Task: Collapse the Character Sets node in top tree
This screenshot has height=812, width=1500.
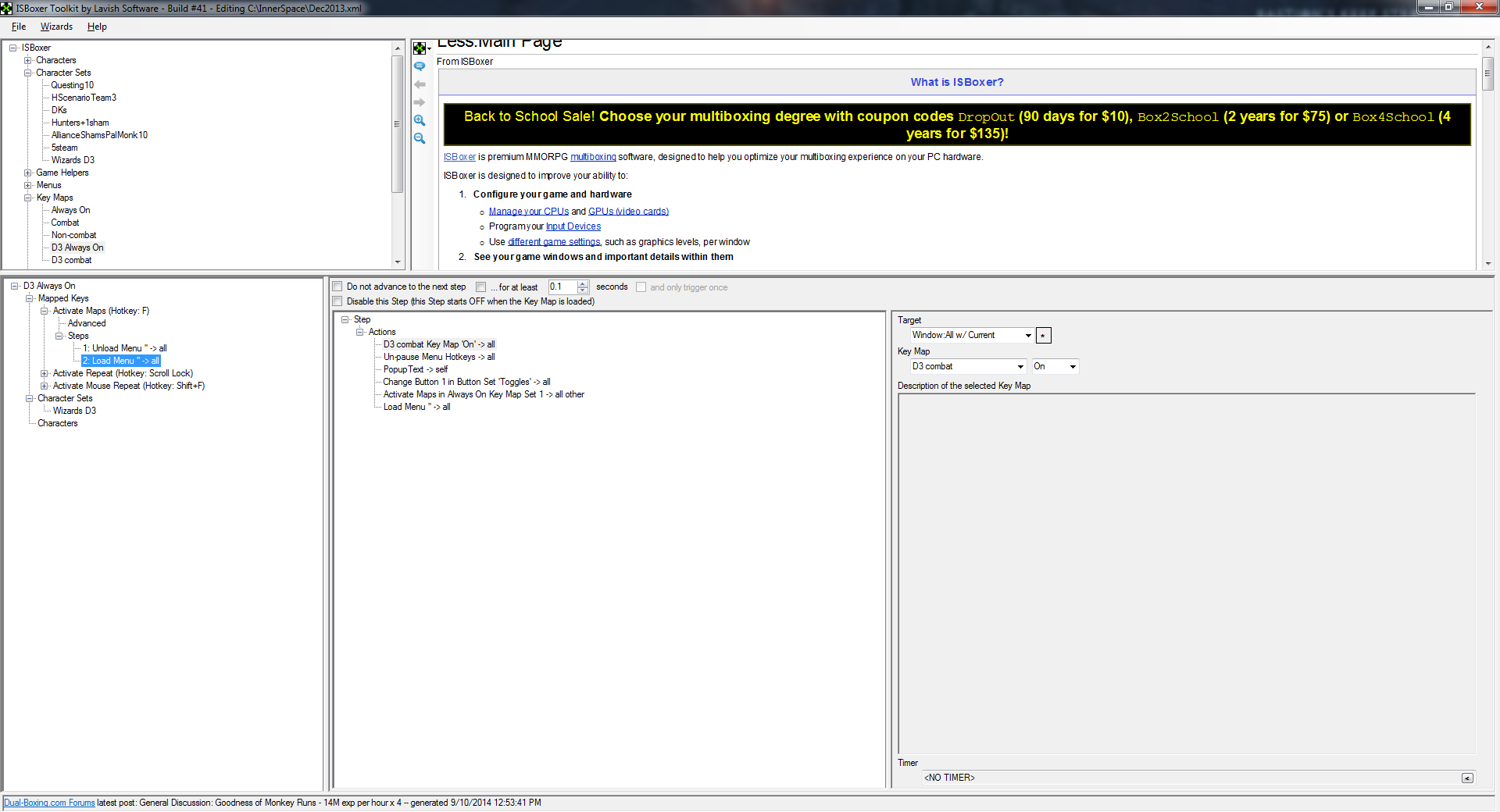Action: 28,73
